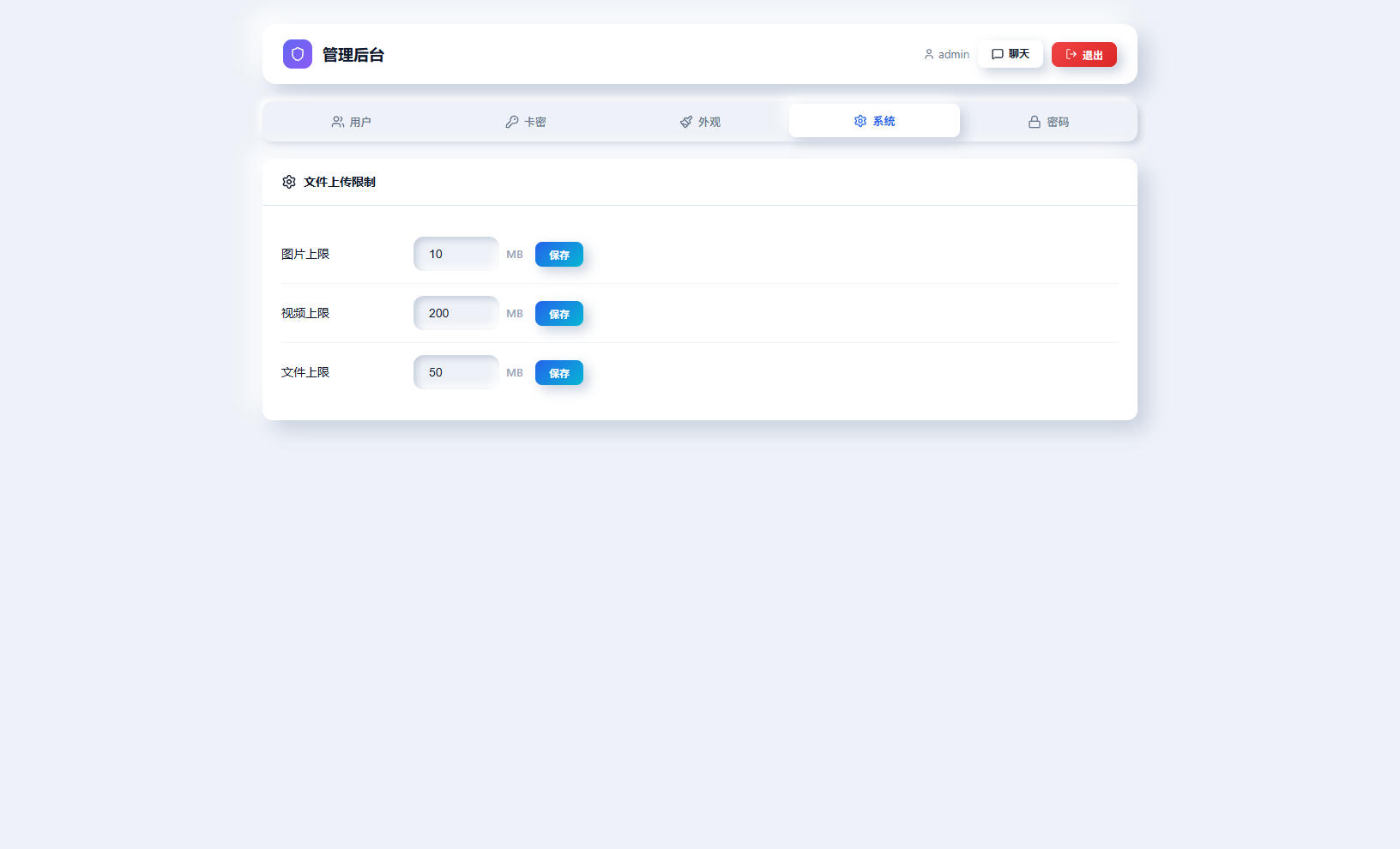1400x849 pixels.
Task: Click the red 退出 logout button
Action: pos(1084,54)
